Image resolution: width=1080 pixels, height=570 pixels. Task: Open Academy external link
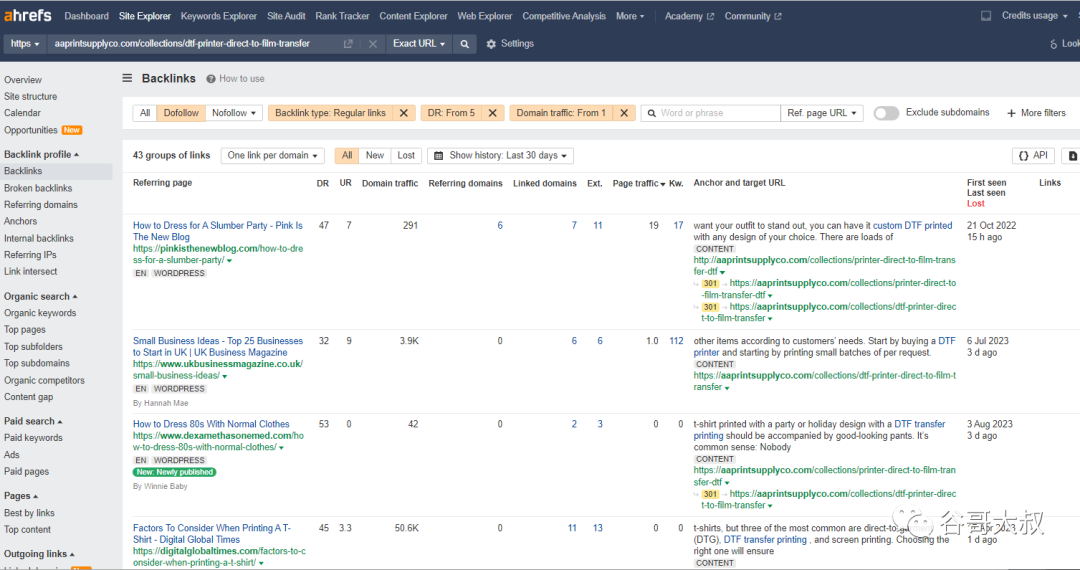[x=689, y=16]
